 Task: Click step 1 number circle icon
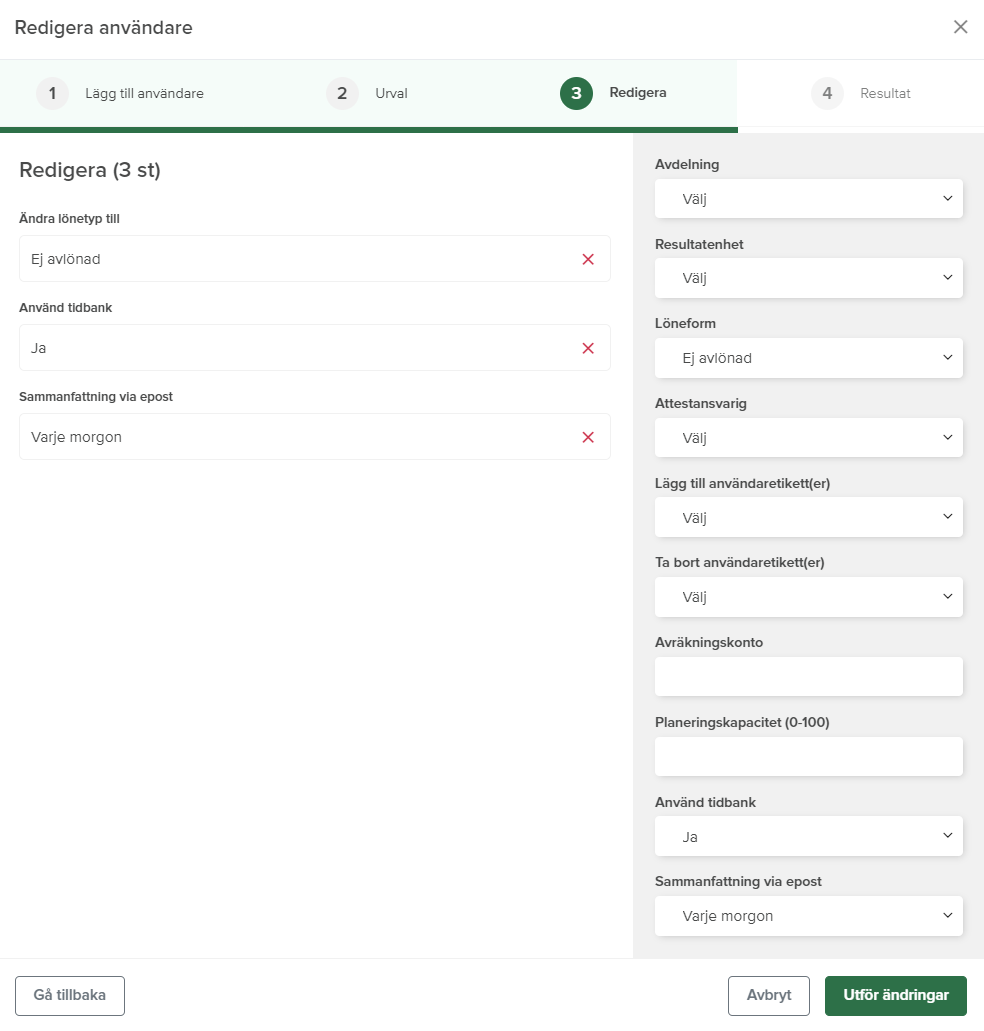(52, 93)
